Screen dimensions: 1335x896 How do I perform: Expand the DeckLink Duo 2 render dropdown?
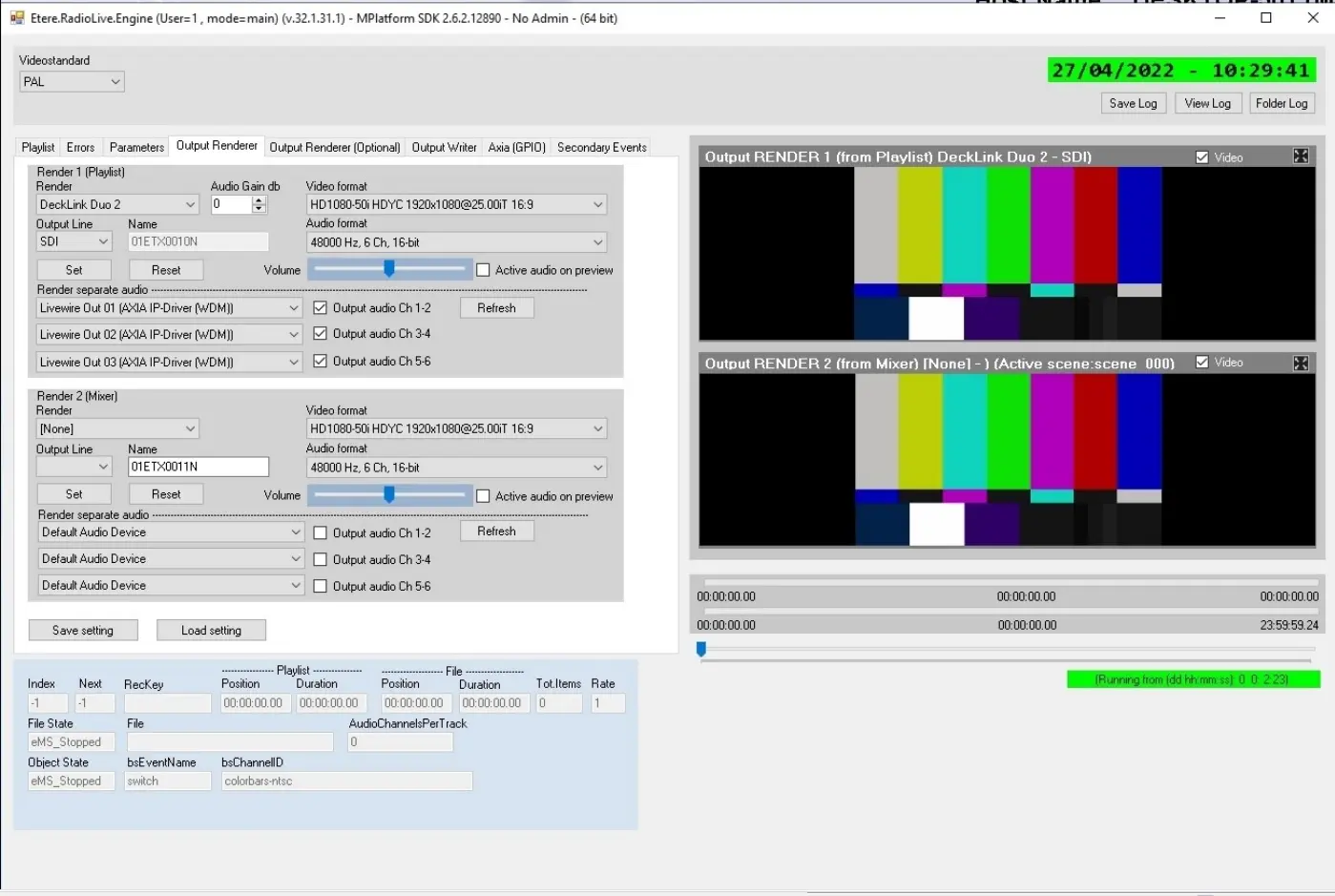[190, 205]
